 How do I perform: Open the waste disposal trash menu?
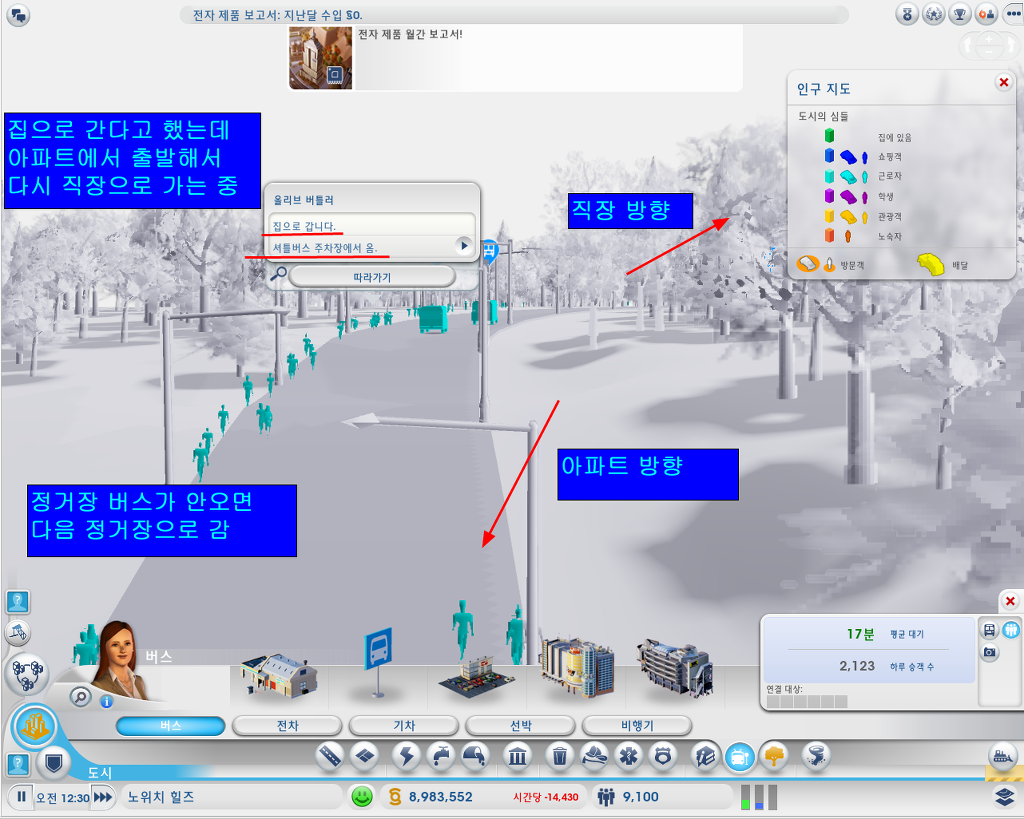[x=560, y=756]
